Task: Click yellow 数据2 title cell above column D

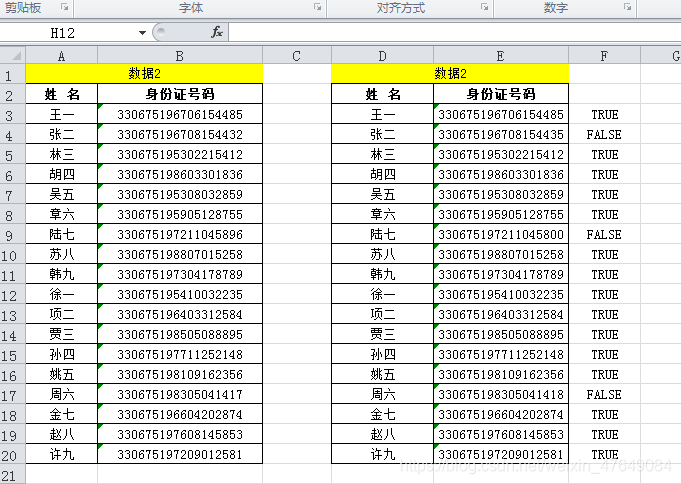Action: pos(450,73)
